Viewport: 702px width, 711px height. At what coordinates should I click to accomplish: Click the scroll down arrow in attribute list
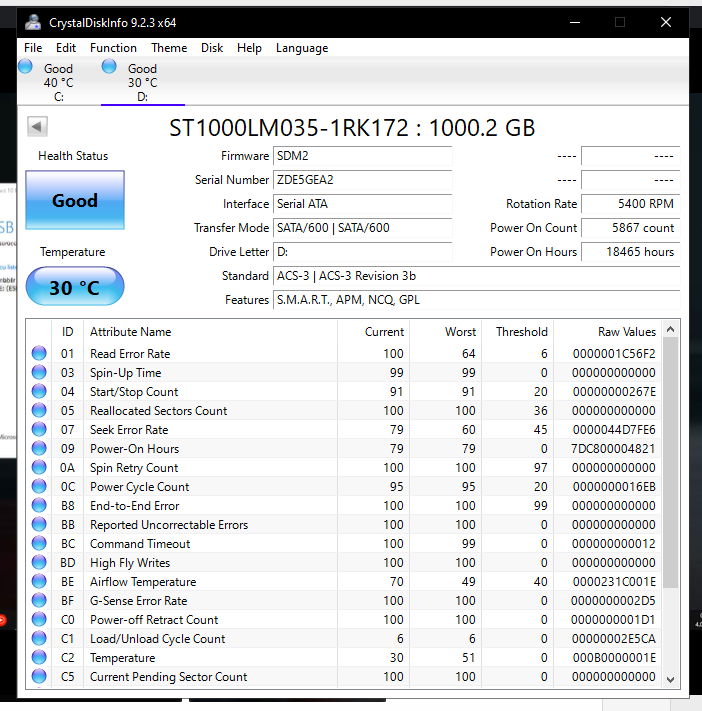(670, 678)
